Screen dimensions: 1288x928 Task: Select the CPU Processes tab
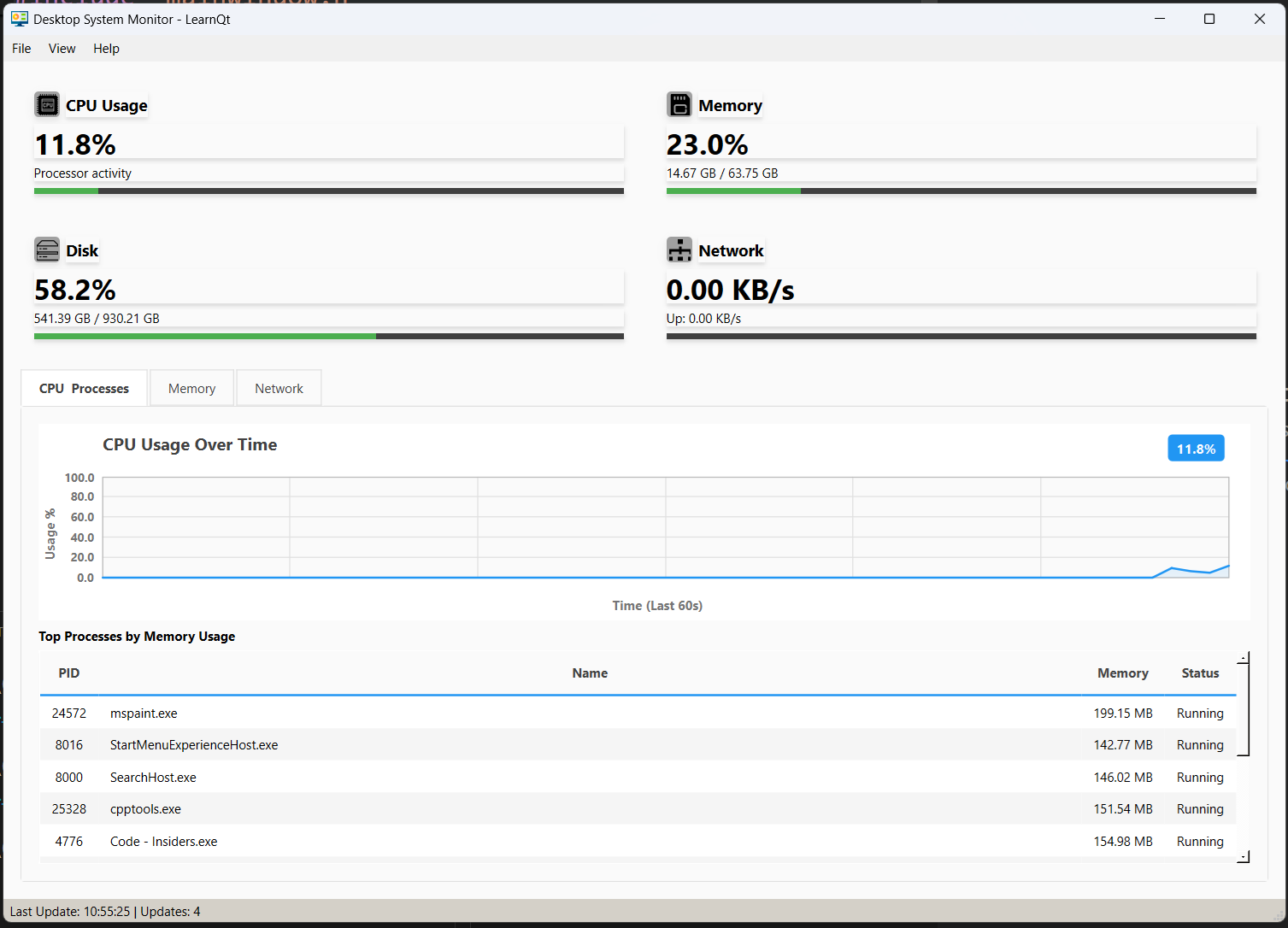pos(84,389)
